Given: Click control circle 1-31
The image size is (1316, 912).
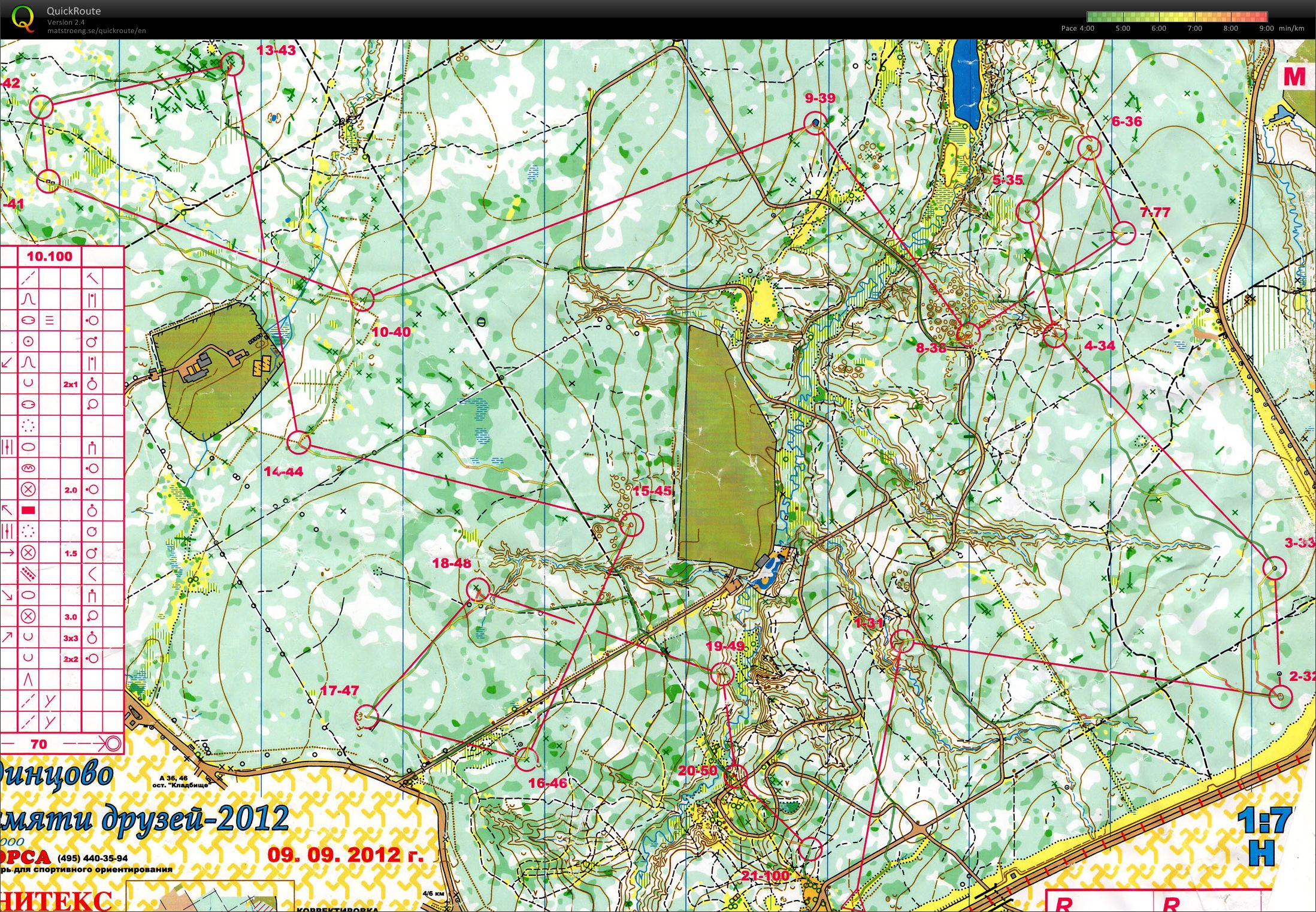Looking at the screenshot, I should pyautogui.click(x=902, y=641).
